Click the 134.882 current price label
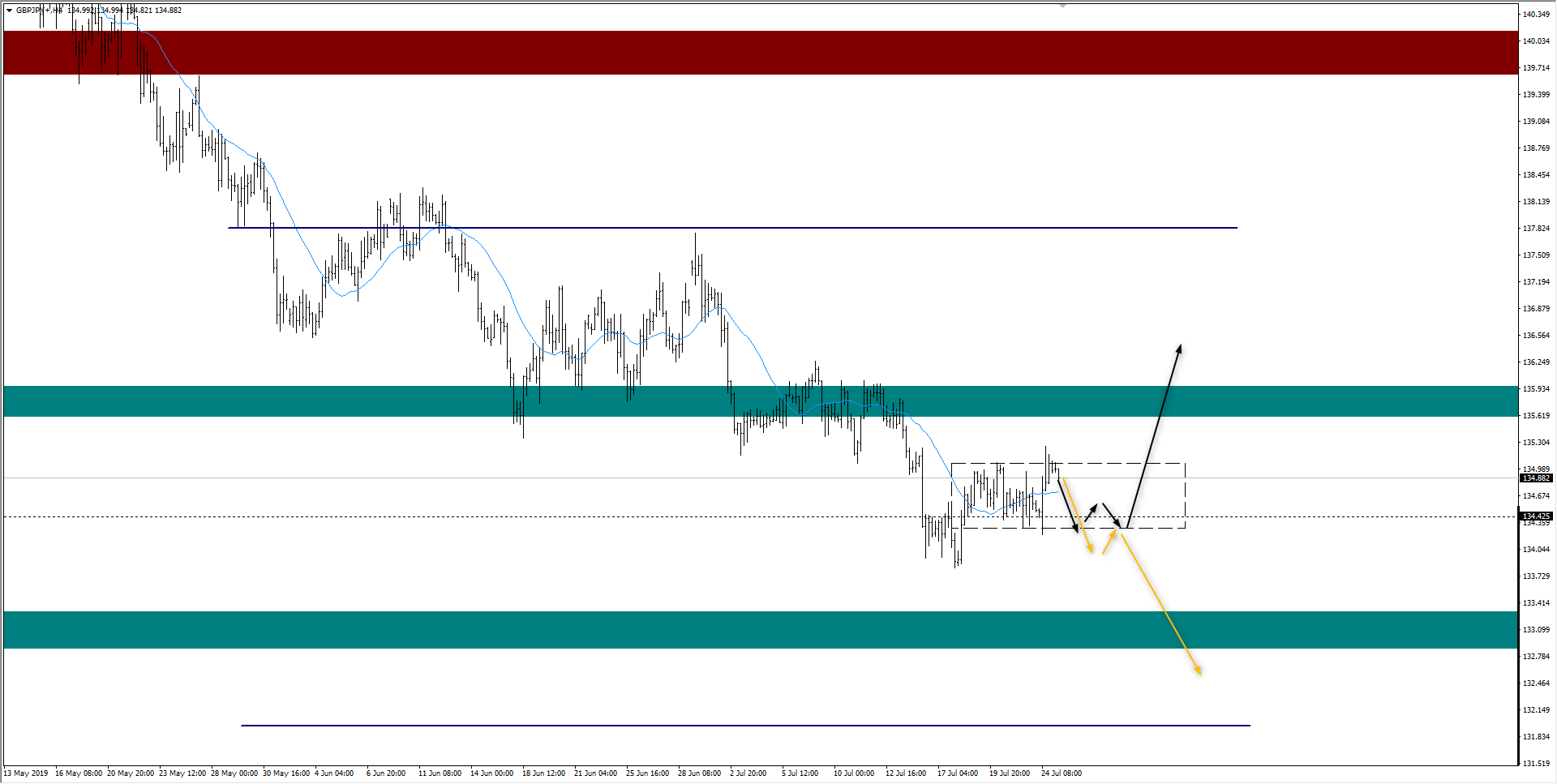This screenshot has width=1557, height=784. 1536,478
